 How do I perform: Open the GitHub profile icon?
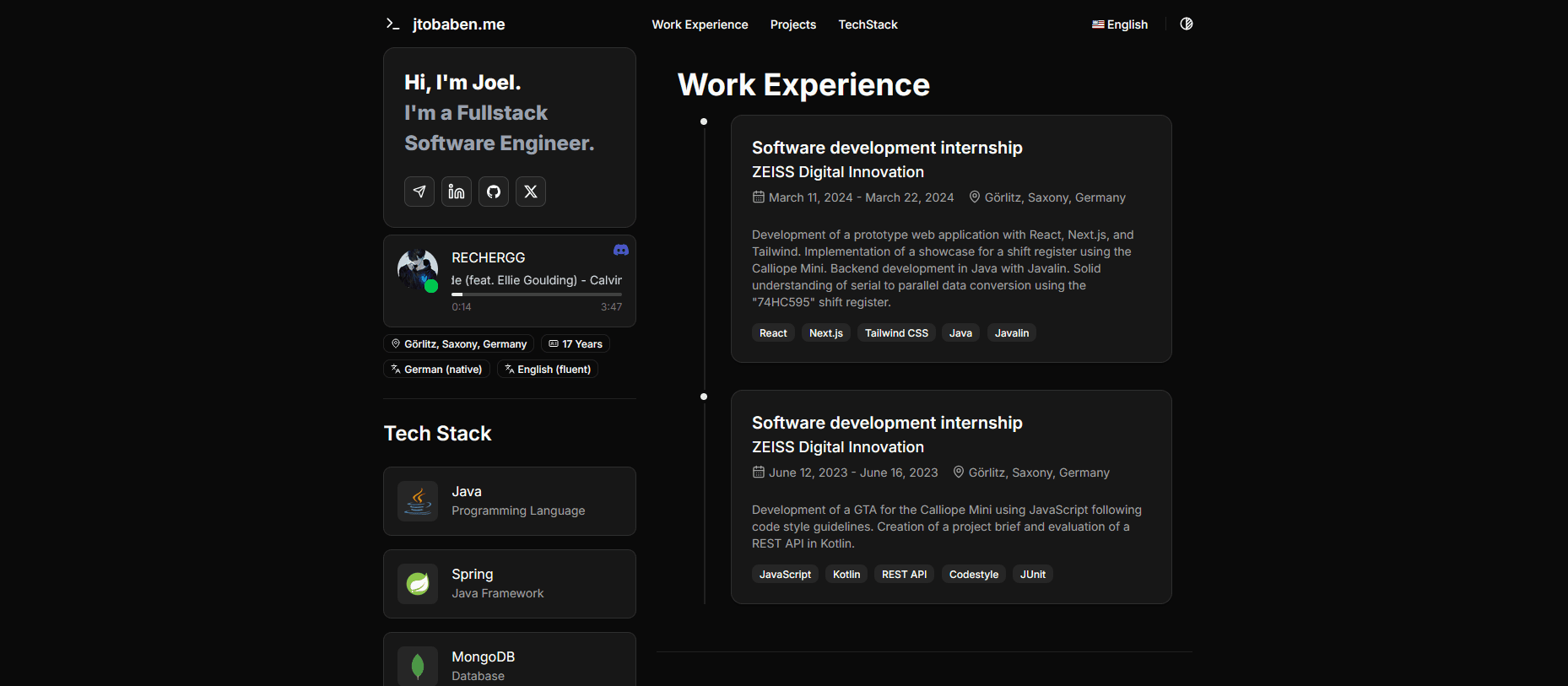(x=494, y=192)
